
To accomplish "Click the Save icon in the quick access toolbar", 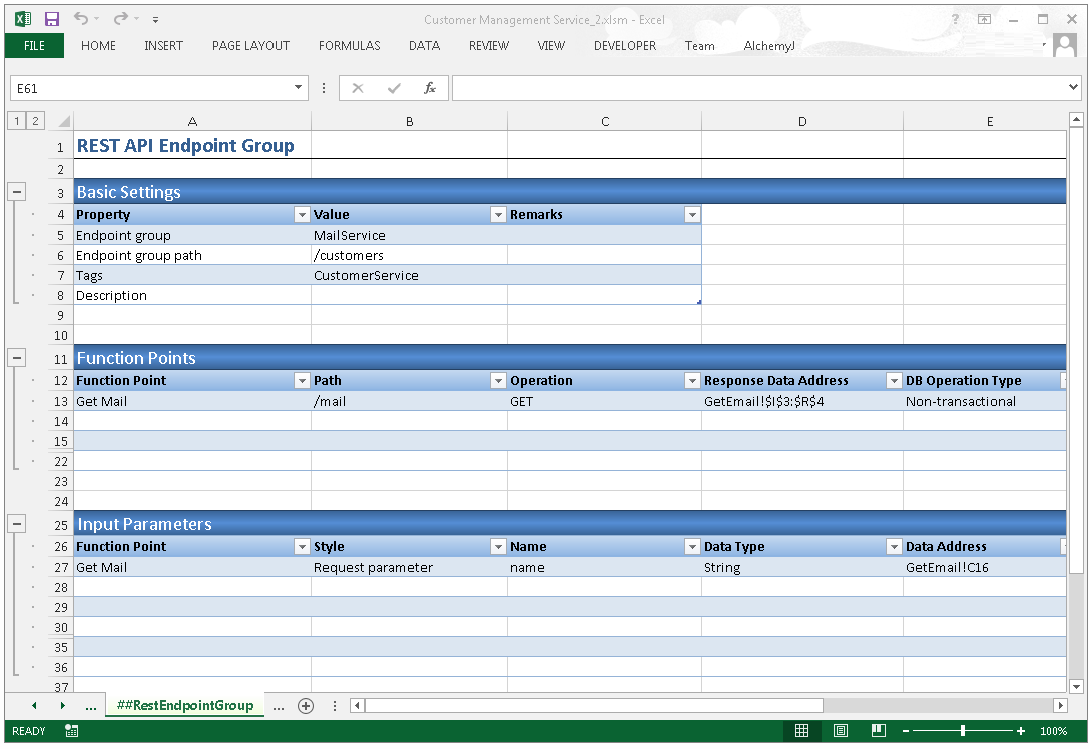I will 52,19.
